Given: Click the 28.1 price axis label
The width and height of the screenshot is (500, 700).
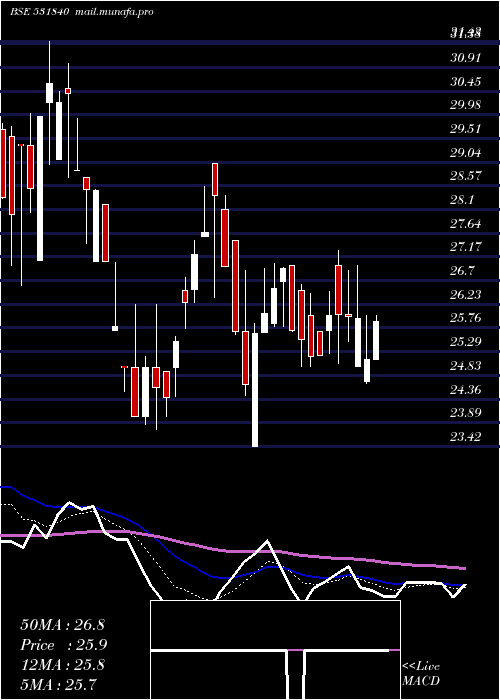Looking at the screenshot, I should point(462,200).
